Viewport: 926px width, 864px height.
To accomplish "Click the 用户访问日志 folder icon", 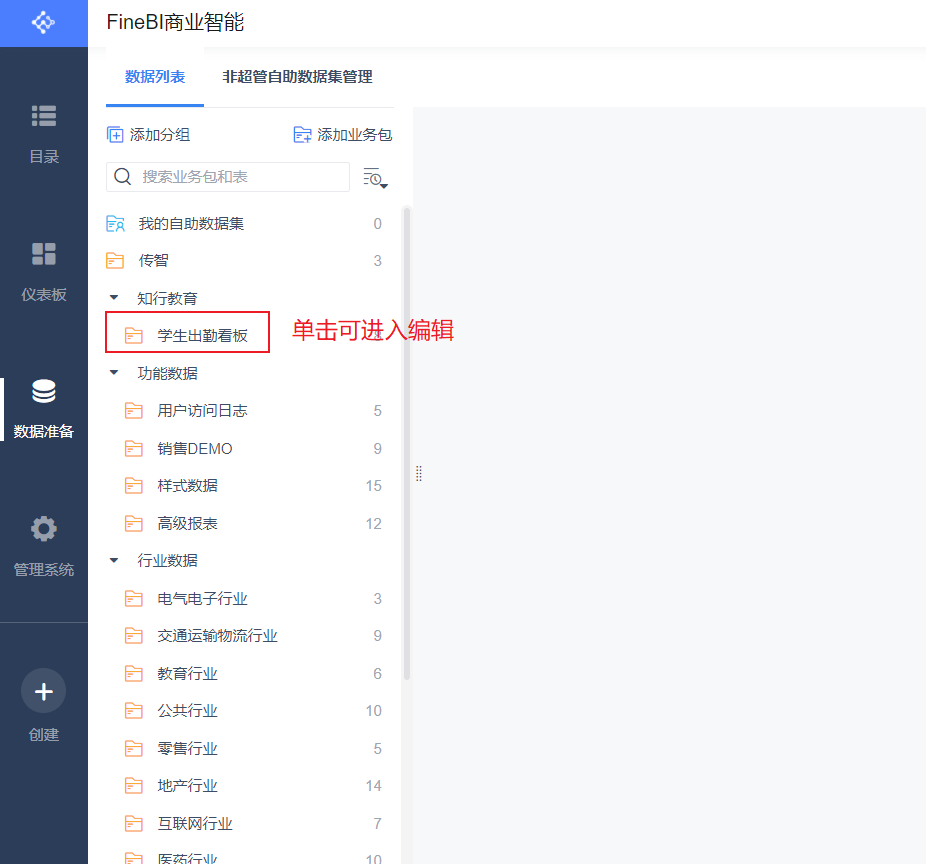I will (133, 410).
